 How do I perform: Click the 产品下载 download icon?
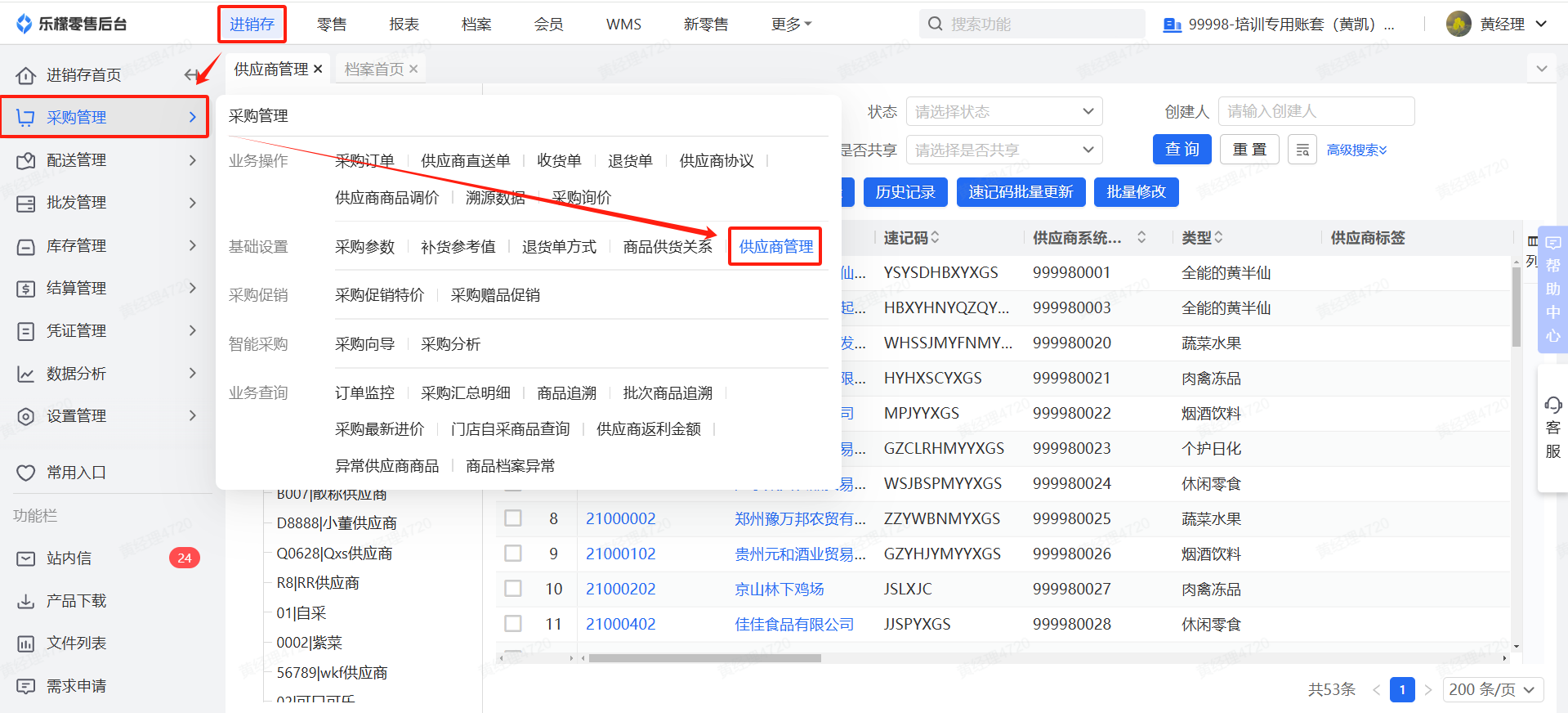(x=26, y=601)
